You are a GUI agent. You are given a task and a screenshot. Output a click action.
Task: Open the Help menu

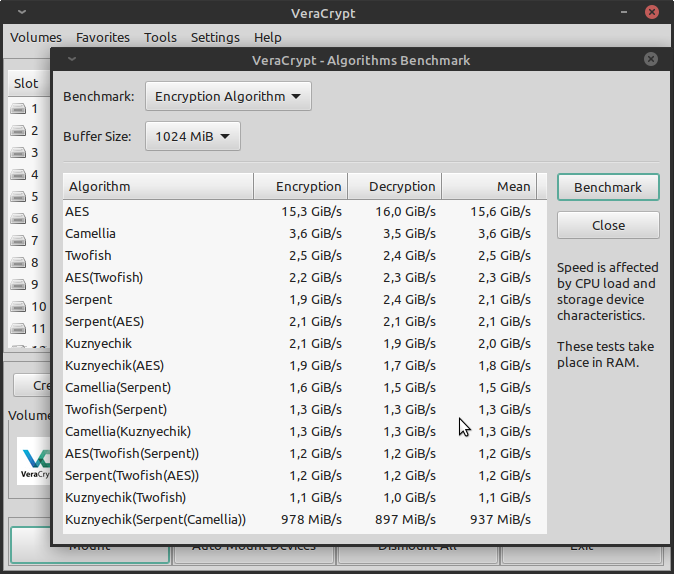(268, 37)
